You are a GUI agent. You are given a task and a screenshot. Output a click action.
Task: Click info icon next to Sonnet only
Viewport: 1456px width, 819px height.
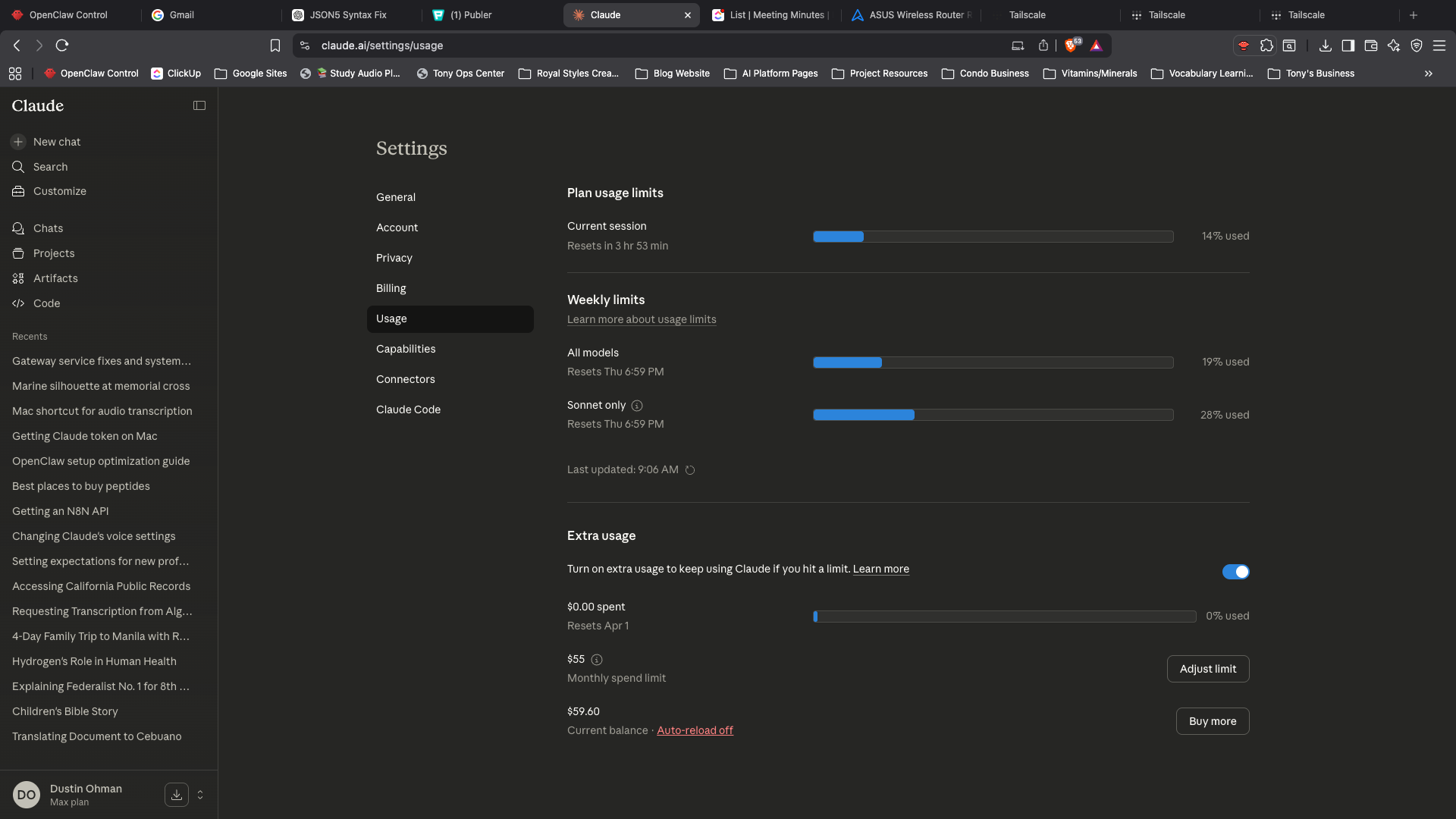point(637,406)
